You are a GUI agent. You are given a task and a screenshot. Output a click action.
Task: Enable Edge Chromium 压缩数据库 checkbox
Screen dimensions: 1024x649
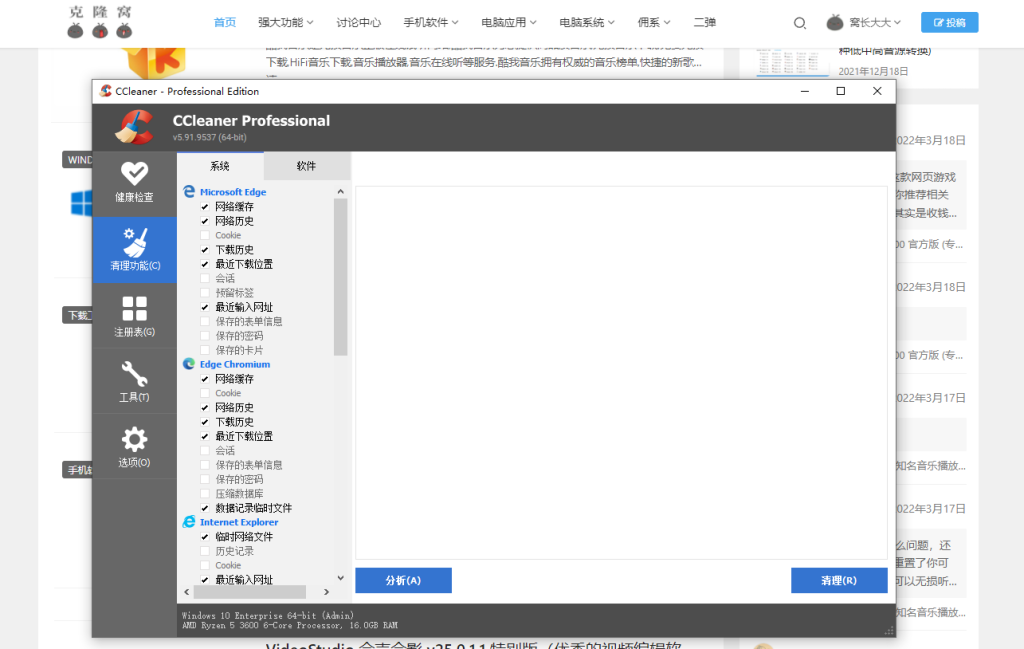pos(204,494)
